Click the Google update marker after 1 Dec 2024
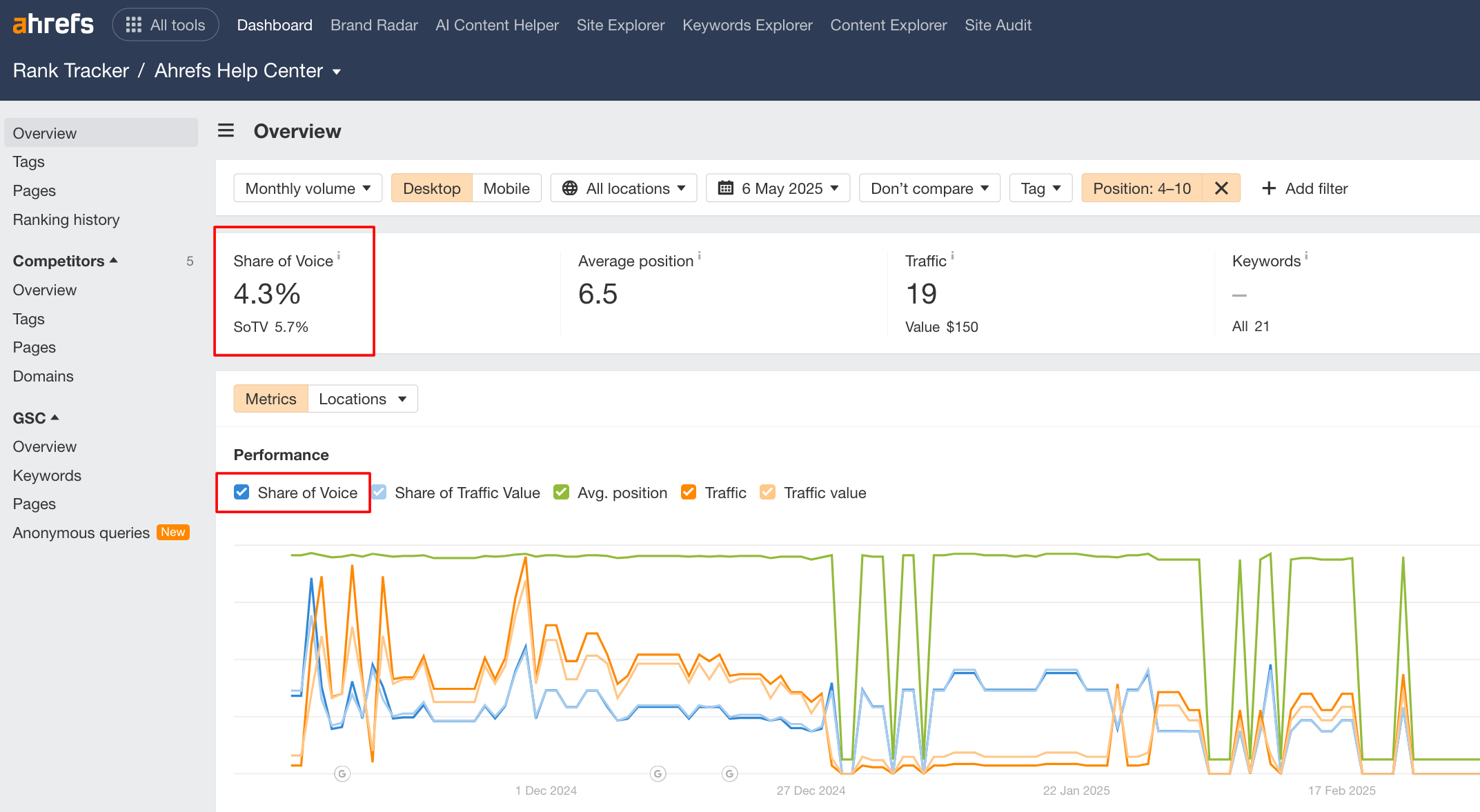Screen dimensions: 1480x812 [x=658, y=774]
